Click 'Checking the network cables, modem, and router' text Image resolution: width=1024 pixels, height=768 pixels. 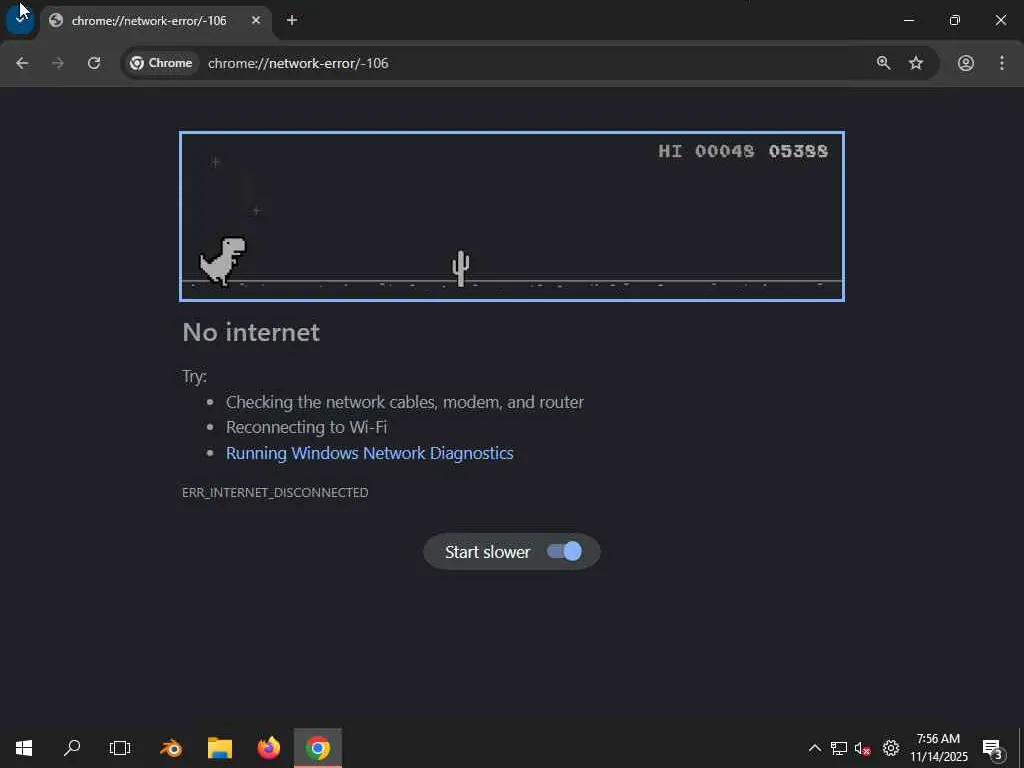405,402
